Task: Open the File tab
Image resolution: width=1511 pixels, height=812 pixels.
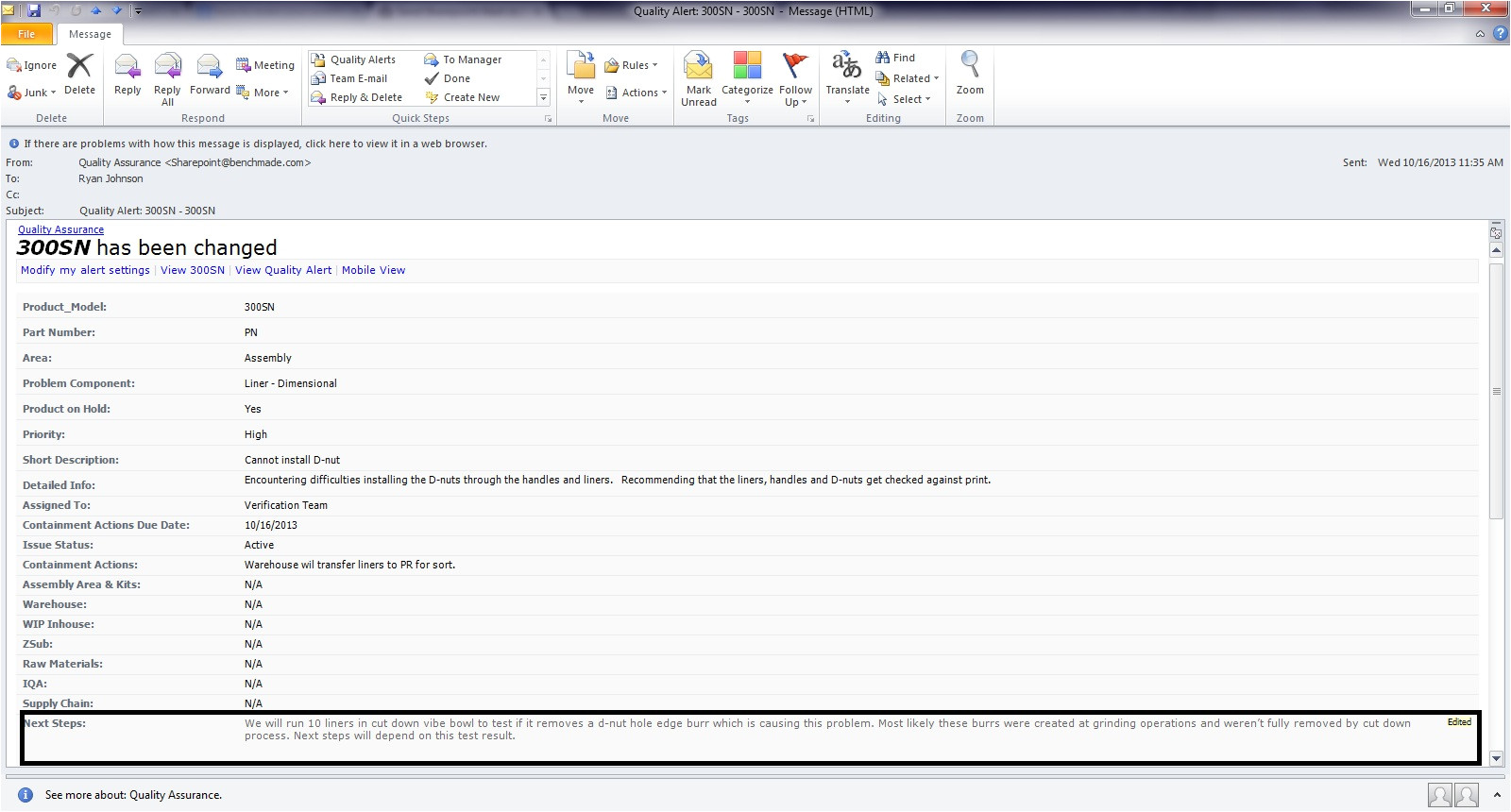Action: (x=26, y=34)
